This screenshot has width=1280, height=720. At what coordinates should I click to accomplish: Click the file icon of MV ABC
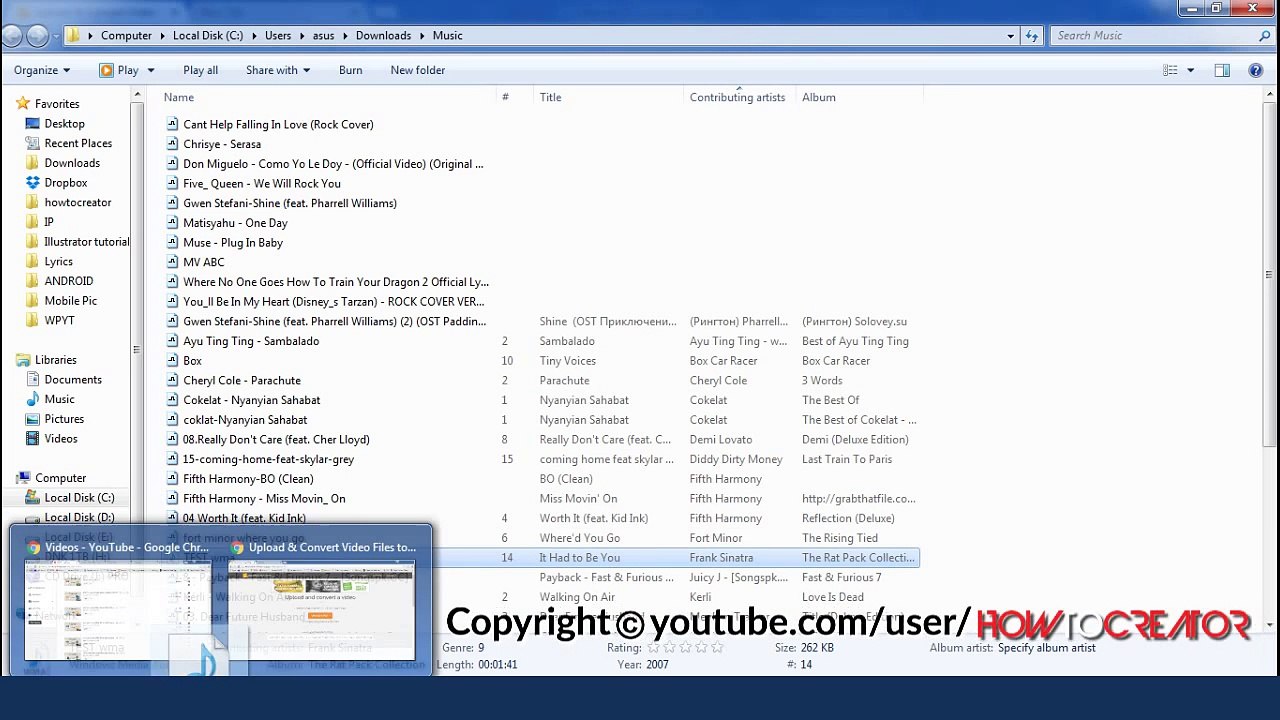(172, 262)
